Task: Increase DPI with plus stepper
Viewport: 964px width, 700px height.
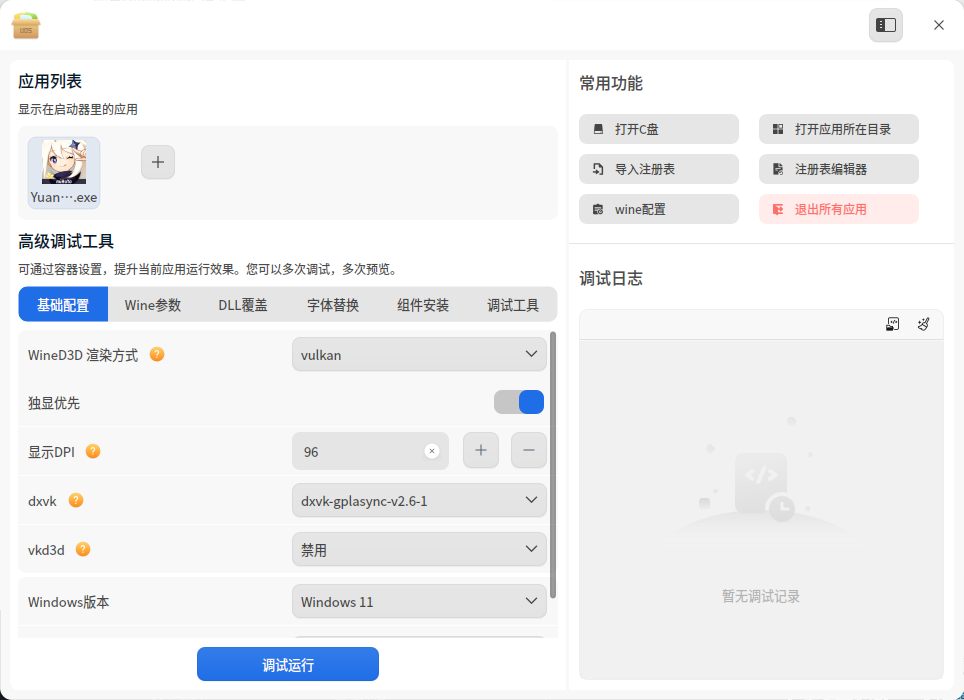Action: point(481,450)
